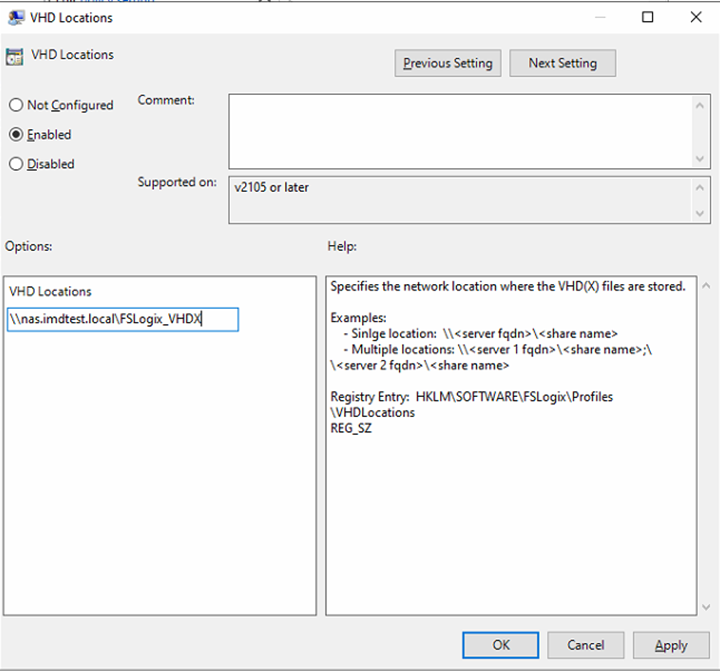
Task: Apply the policy setting changes
Action: 671,645
